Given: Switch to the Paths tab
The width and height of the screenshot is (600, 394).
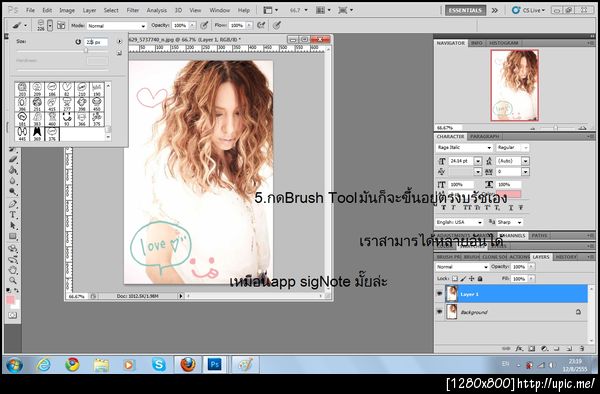Looking at the screenshot, I should pyautogui.click(x=540, y=236).
